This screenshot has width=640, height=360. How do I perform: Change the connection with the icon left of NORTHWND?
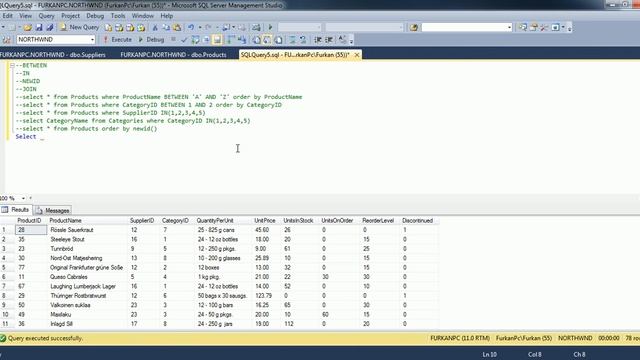(x=7, y=40)
